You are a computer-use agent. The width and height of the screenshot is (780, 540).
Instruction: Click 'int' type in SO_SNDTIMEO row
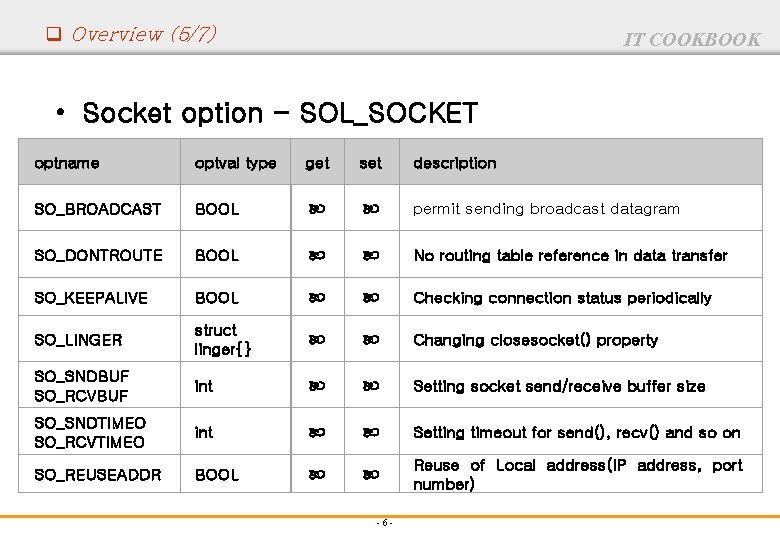(x=203, y=433)
